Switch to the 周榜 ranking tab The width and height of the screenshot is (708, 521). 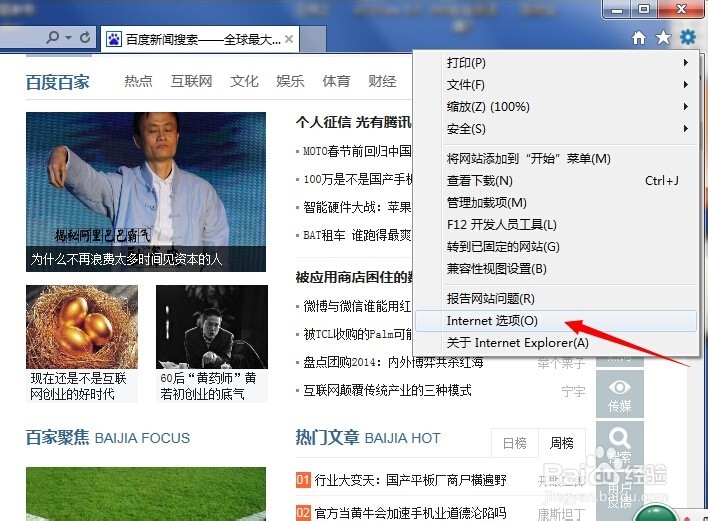pyautogui.click(x=562, y=443)
